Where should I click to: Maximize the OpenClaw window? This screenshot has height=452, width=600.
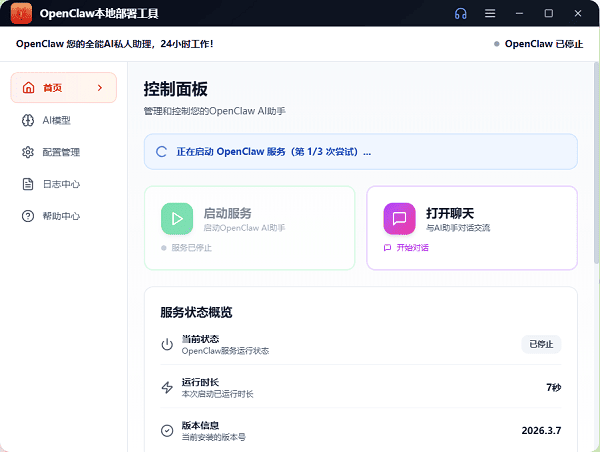pos(548,13)
